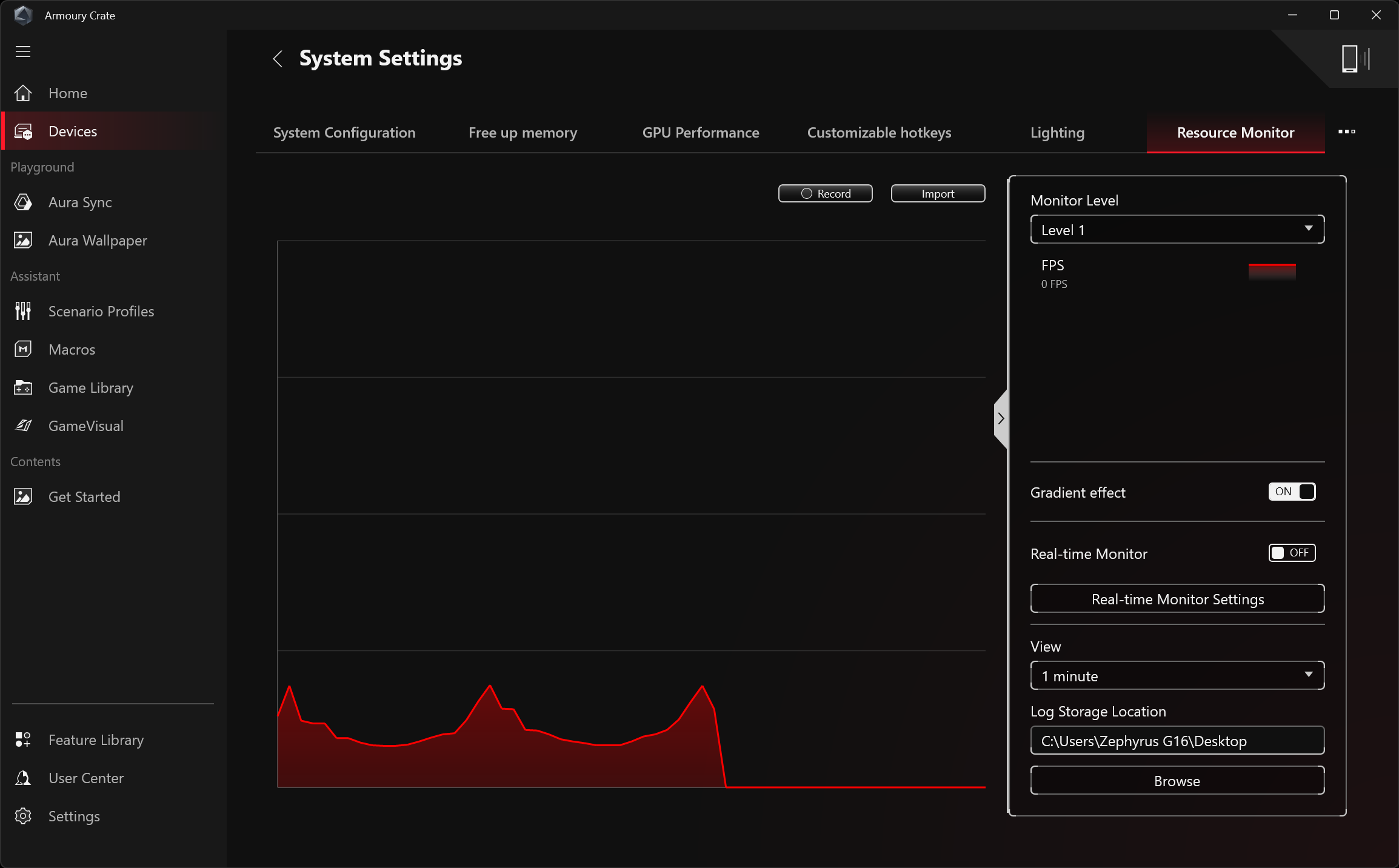This screenshot has width=1399, height=868.
Task: Start recording with the Record button
Action: (x=825, y=193)
